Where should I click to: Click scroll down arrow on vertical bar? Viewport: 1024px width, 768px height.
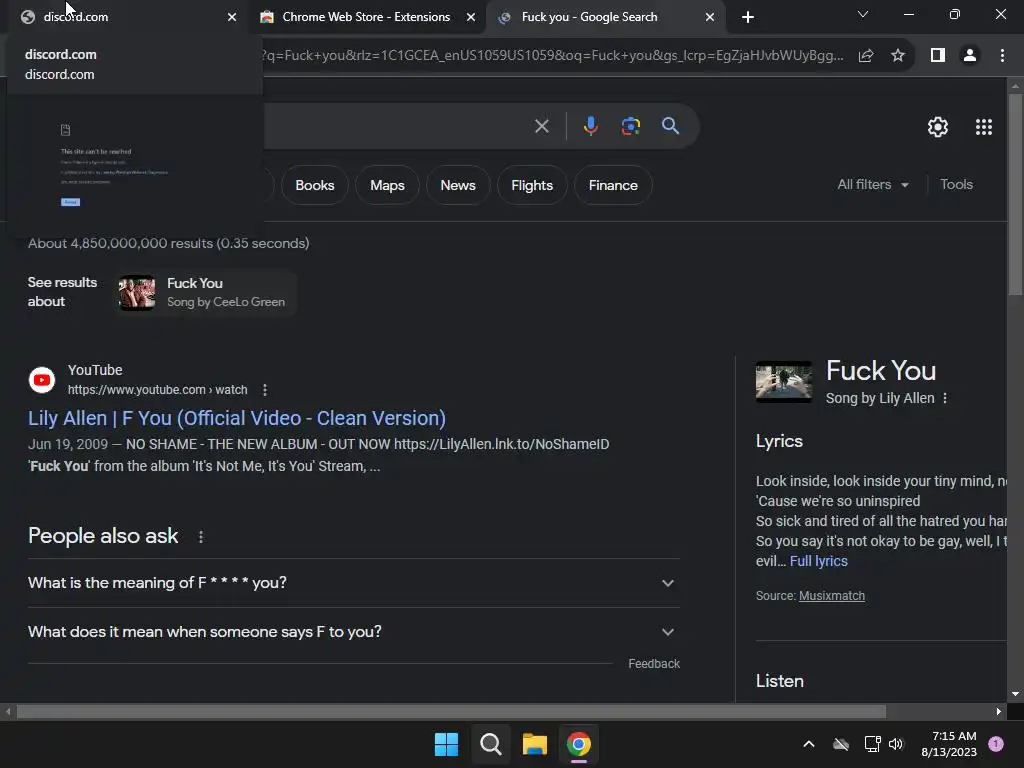[x=1016, y=694]
